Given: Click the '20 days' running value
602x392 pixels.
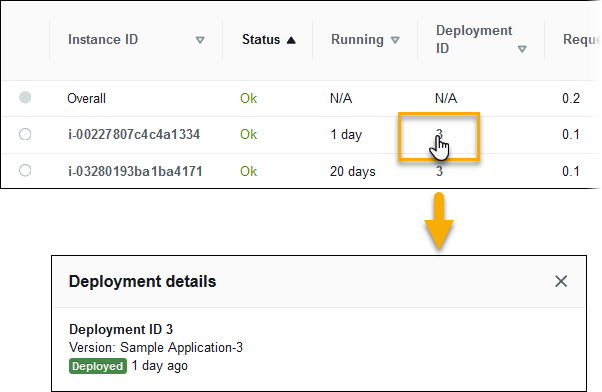Looking at the screenshot, I should [x=352, y=172].
